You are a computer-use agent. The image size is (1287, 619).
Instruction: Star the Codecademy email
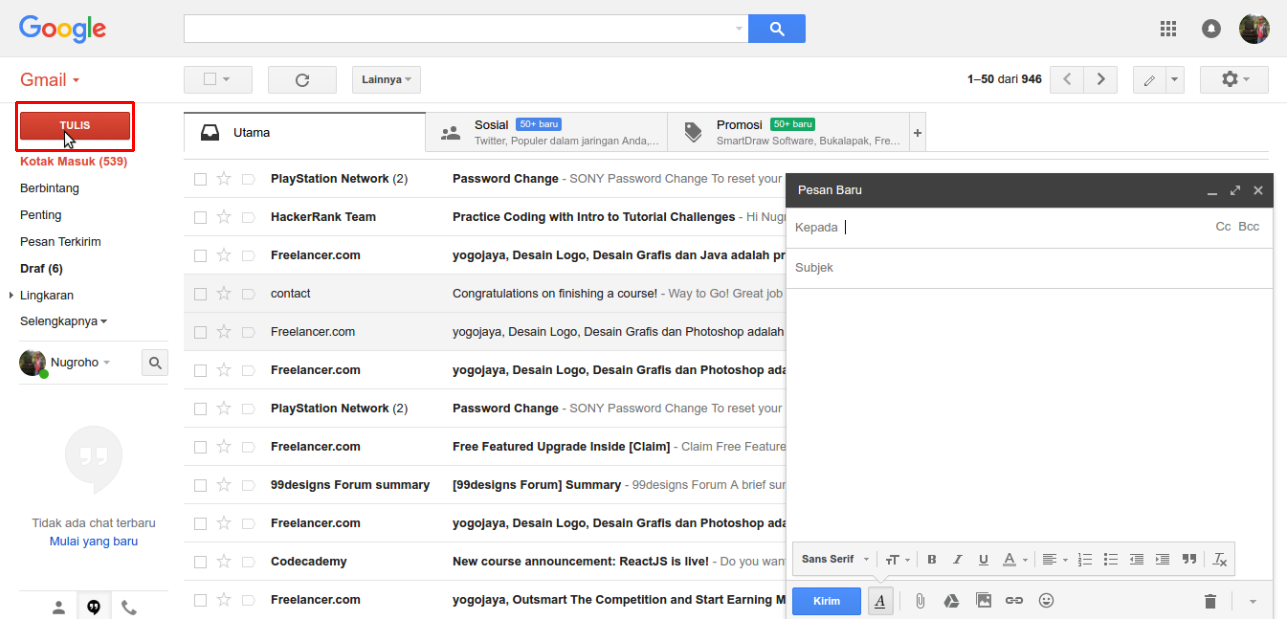[x=225, y=561]
